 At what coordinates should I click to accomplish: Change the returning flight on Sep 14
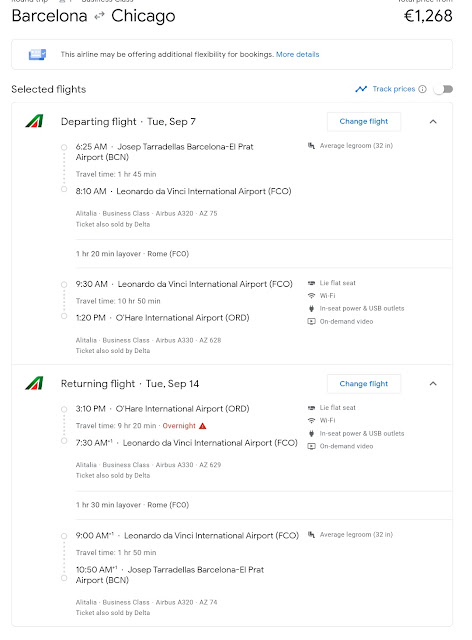[x=364, y=384]
